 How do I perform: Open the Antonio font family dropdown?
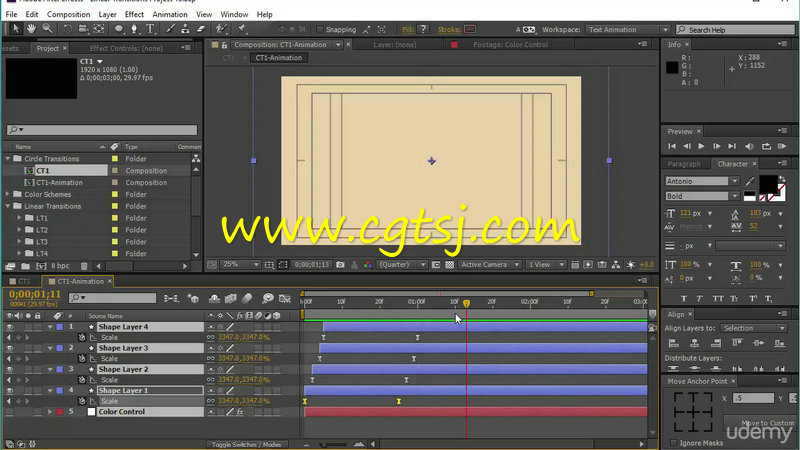[x=702, y=181]
